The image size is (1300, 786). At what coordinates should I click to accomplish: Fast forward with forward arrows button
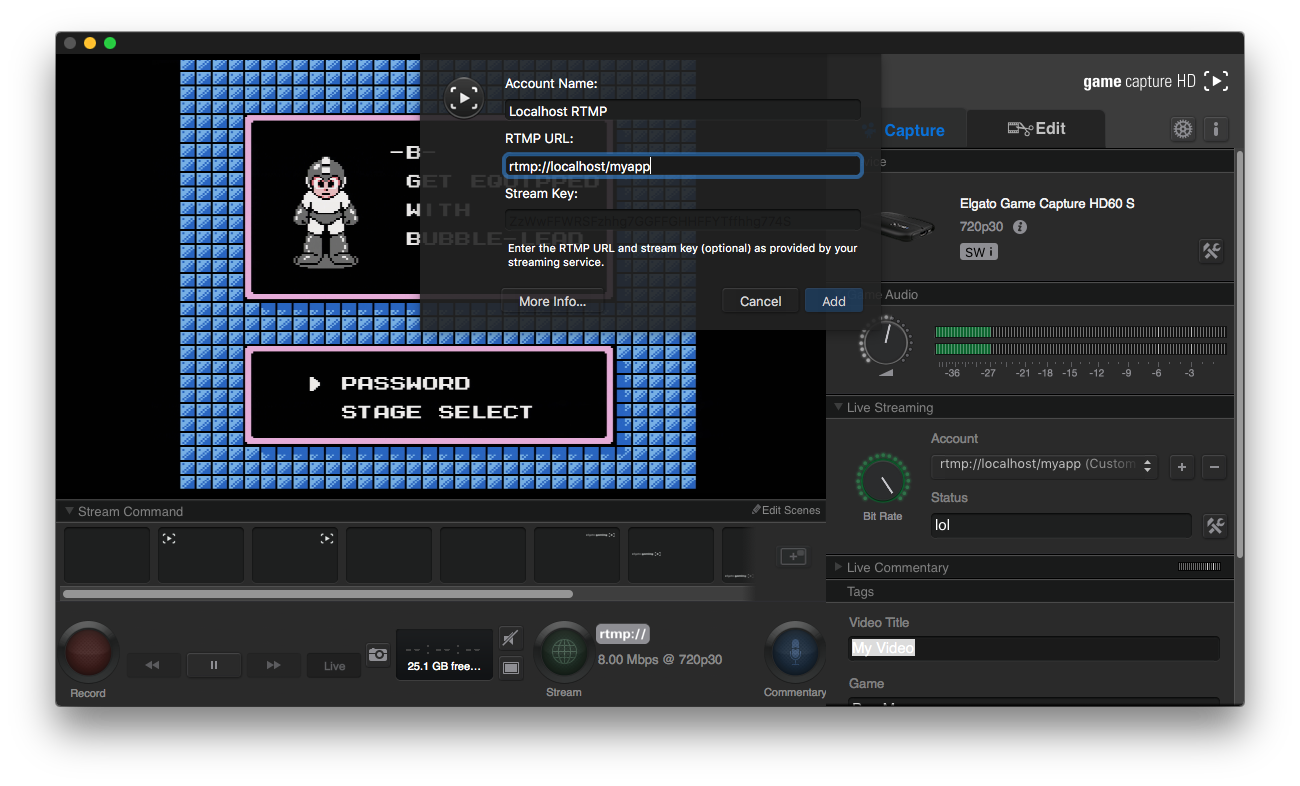point(274,665)
